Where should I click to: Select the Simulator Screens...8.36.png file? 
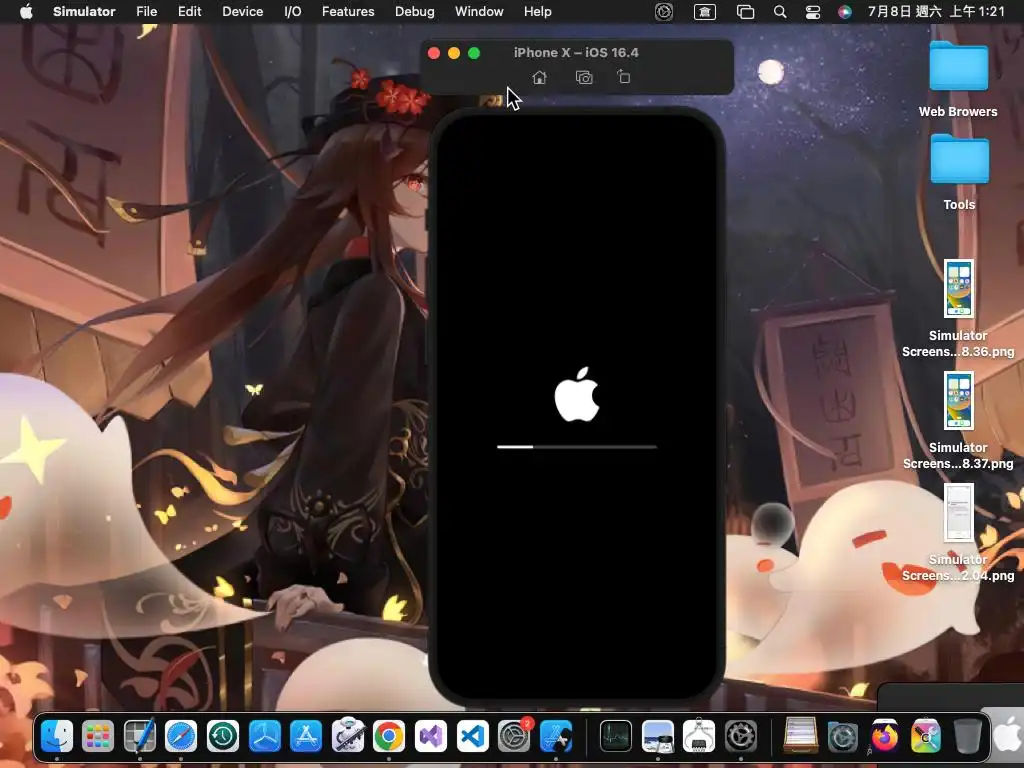point(958,308)
